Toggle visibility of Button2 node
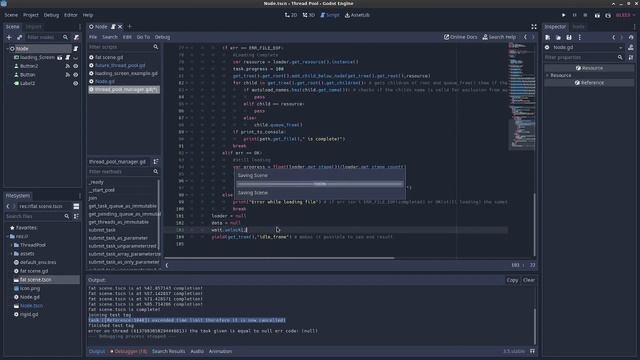The height and width of the screenshot is (360, 640). coord(76,66)
